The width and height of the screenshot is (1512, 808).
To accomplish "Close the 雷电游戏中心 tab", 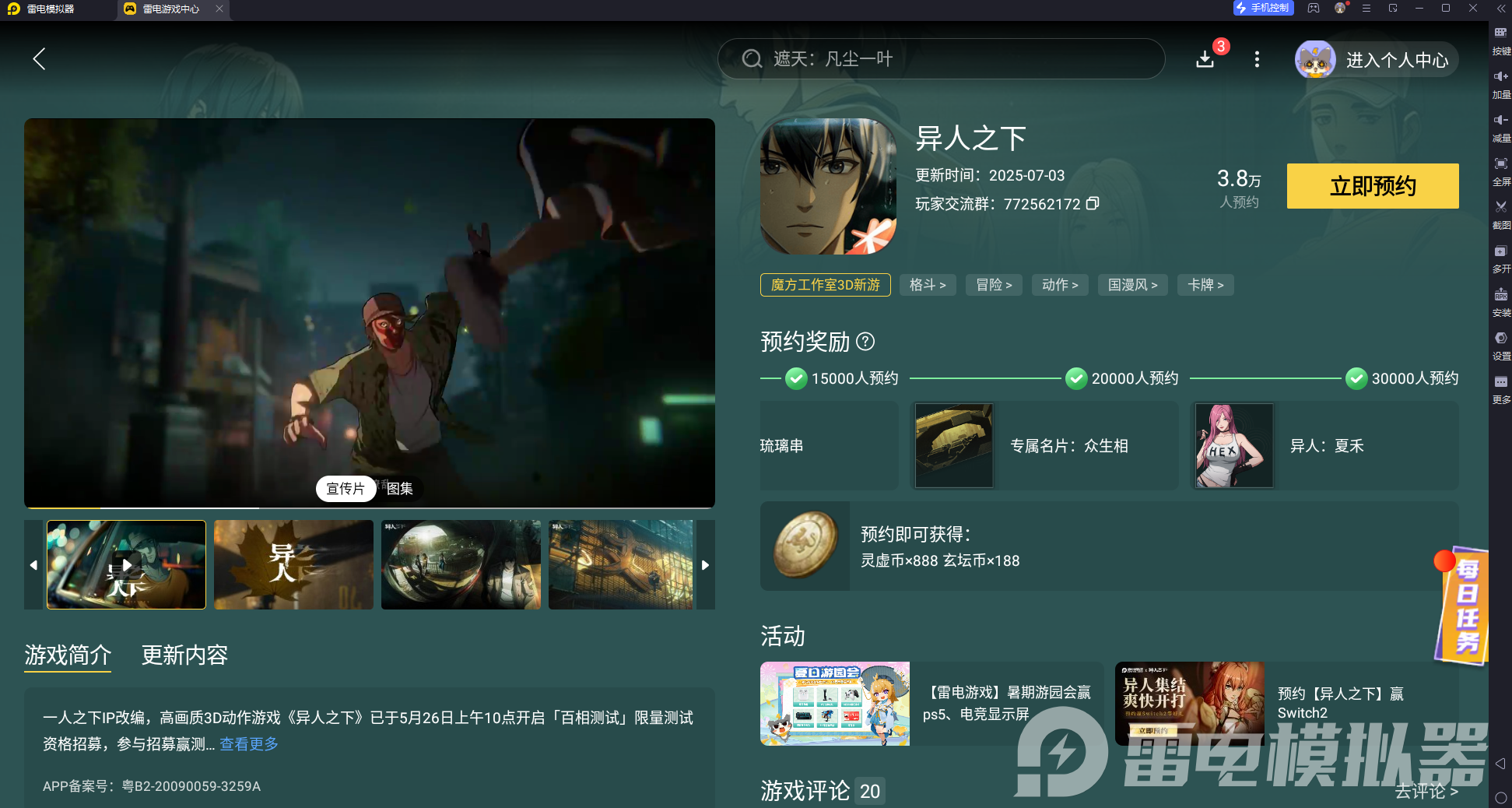I will coord(219,9).
